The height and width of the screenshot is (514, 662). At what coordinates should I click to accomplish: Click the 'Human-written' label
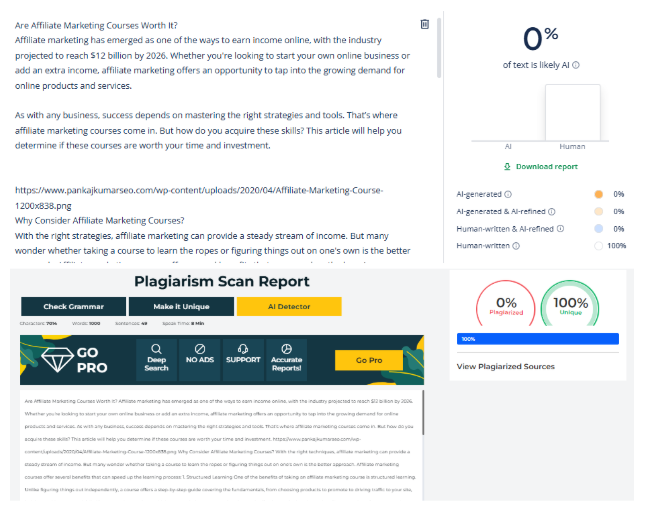[483, 246]
